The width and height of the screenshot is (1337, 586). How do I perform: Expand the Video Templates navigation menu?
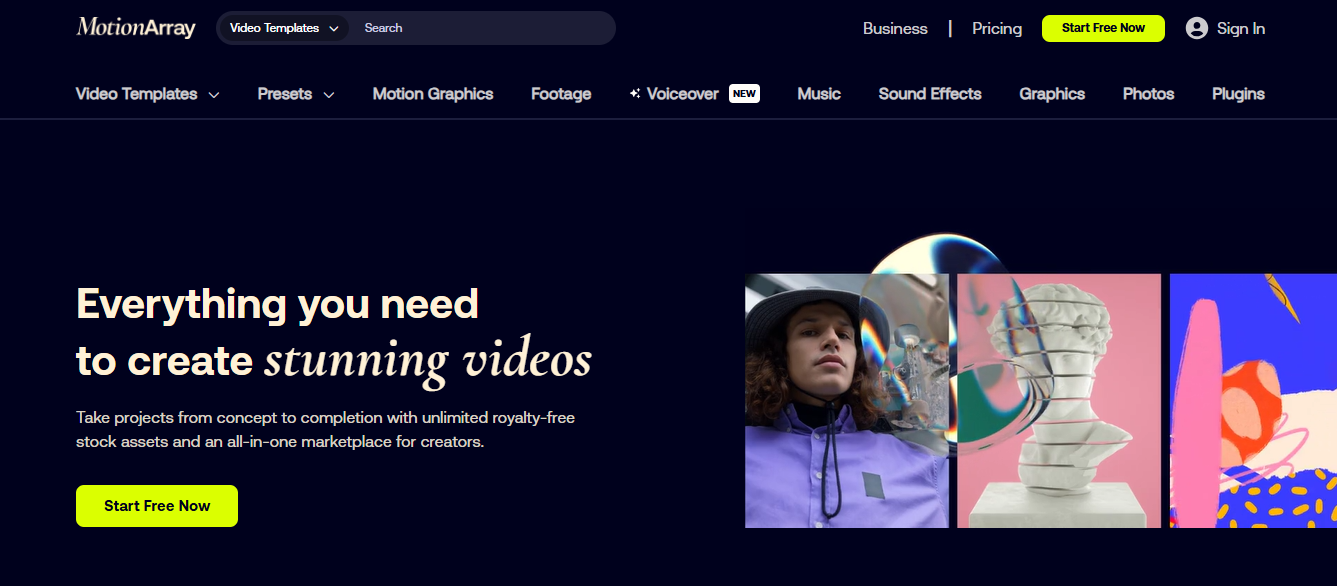point(147,93)
